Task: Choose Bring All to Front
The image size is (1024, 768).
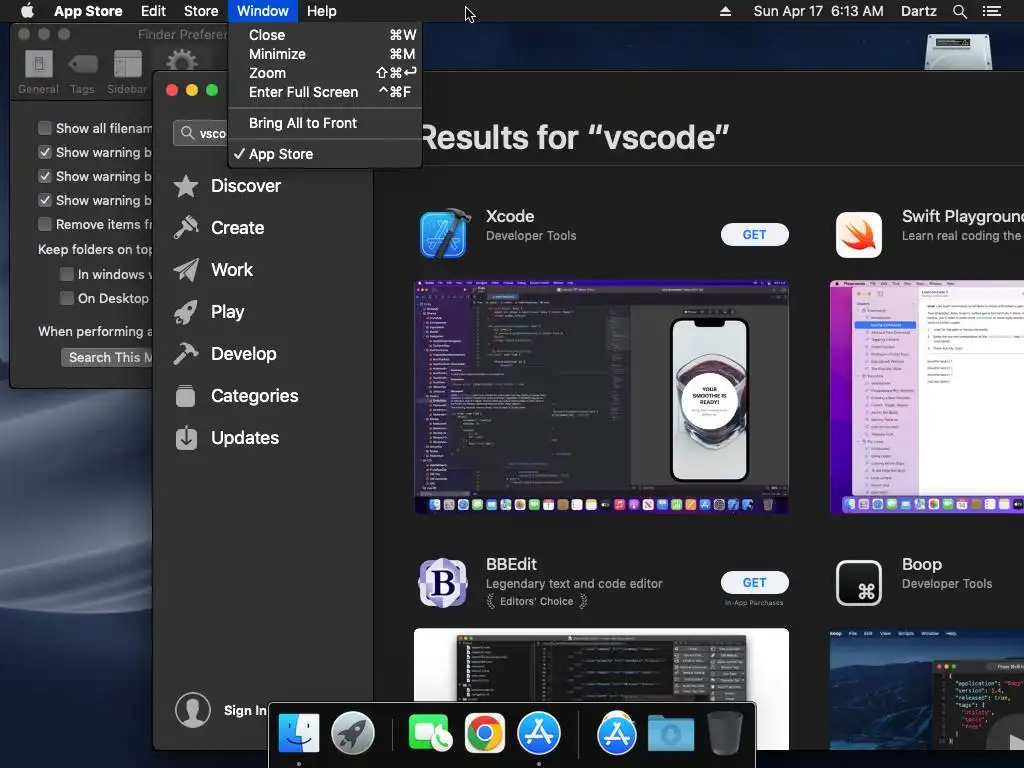Action: click(325, 123)
